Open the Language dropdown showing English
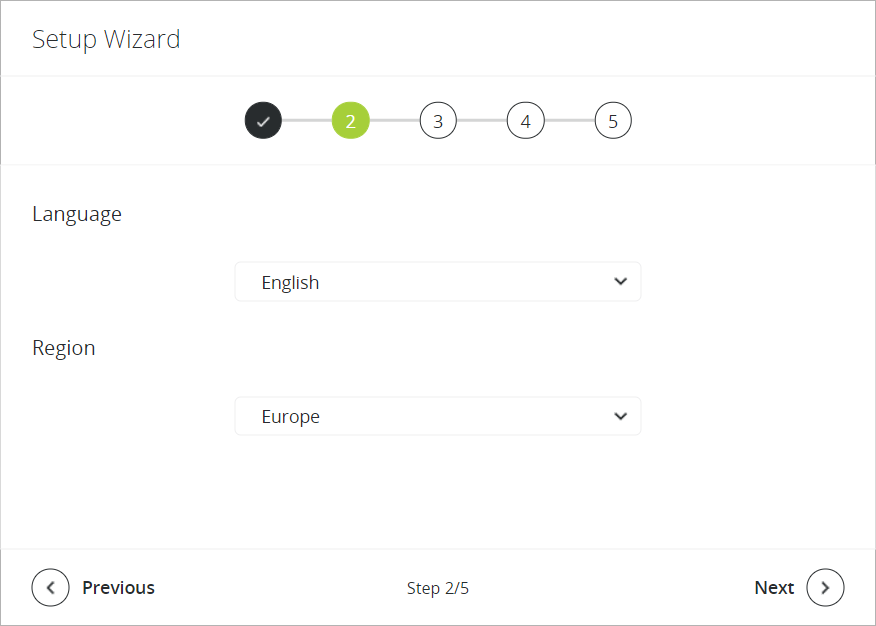The width and height of the screenshot is (876, 626). coord(437,282)
